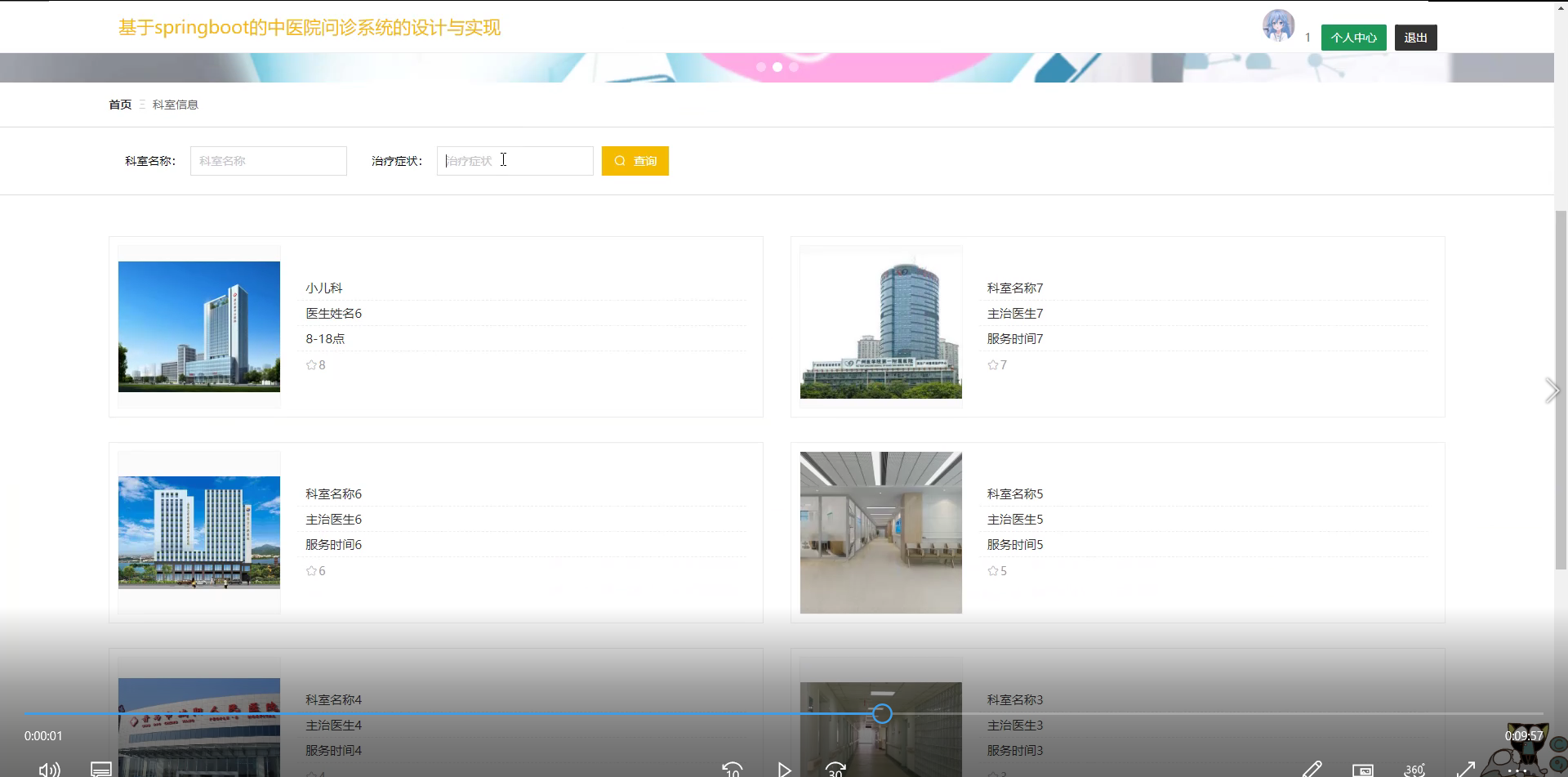
Task: Open the 科室名称5 corridor thumbnail
Action: pyautogui.click(x=881, y=533)
